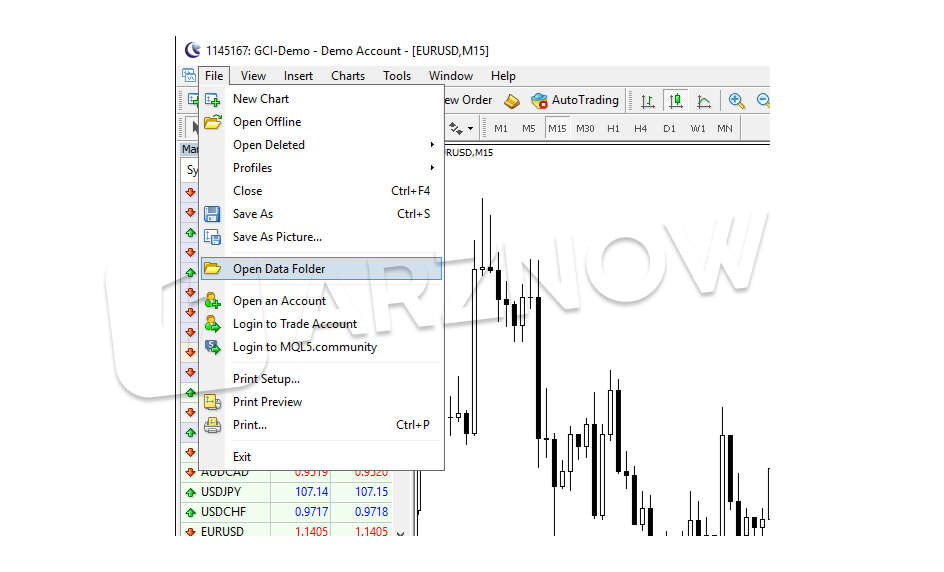Click Print... menu entry

click(x=321, y=424)
